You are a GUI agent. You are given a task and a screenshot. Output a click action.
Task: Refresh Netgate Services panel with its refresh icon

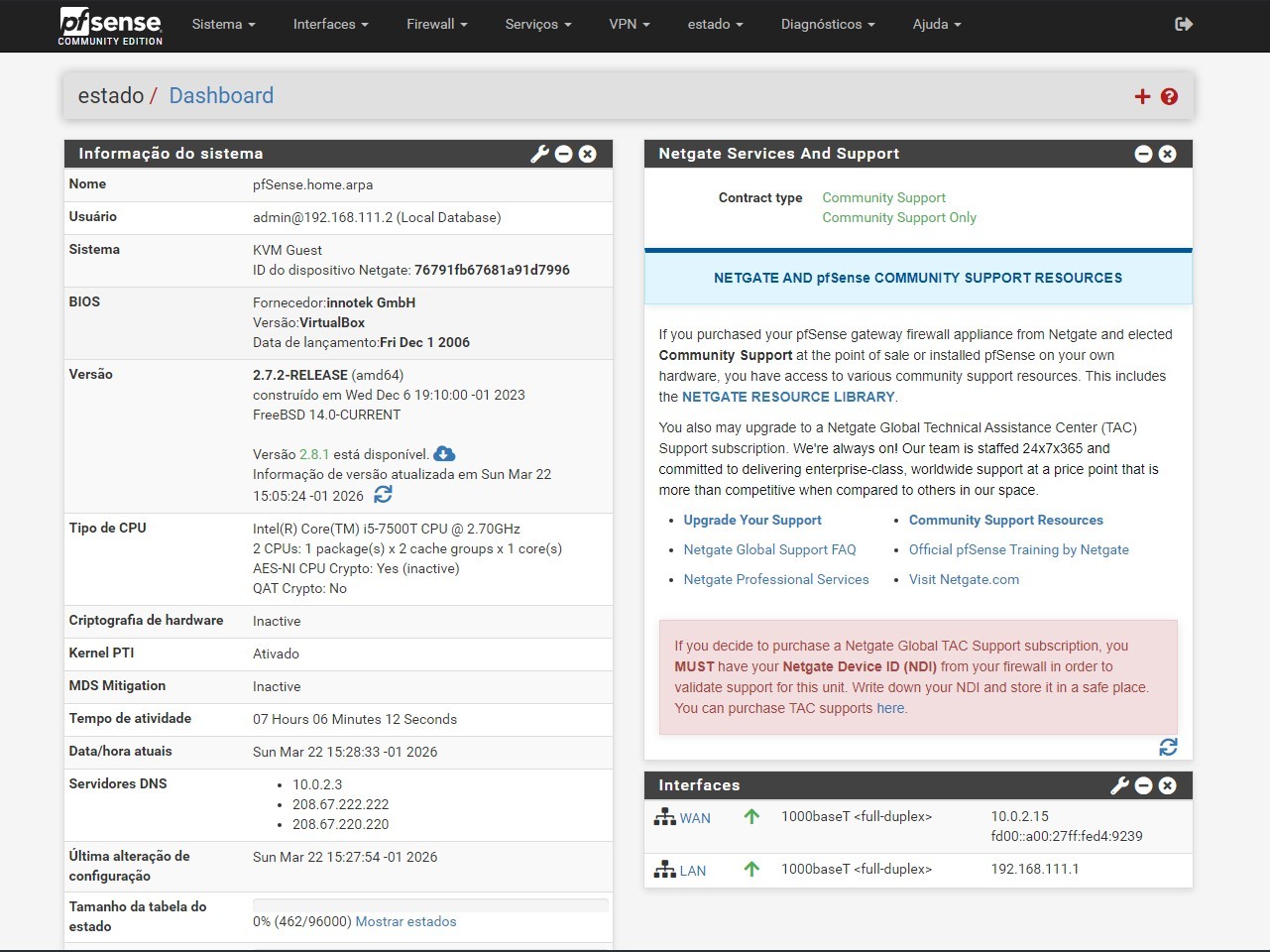coord(1168,747)
